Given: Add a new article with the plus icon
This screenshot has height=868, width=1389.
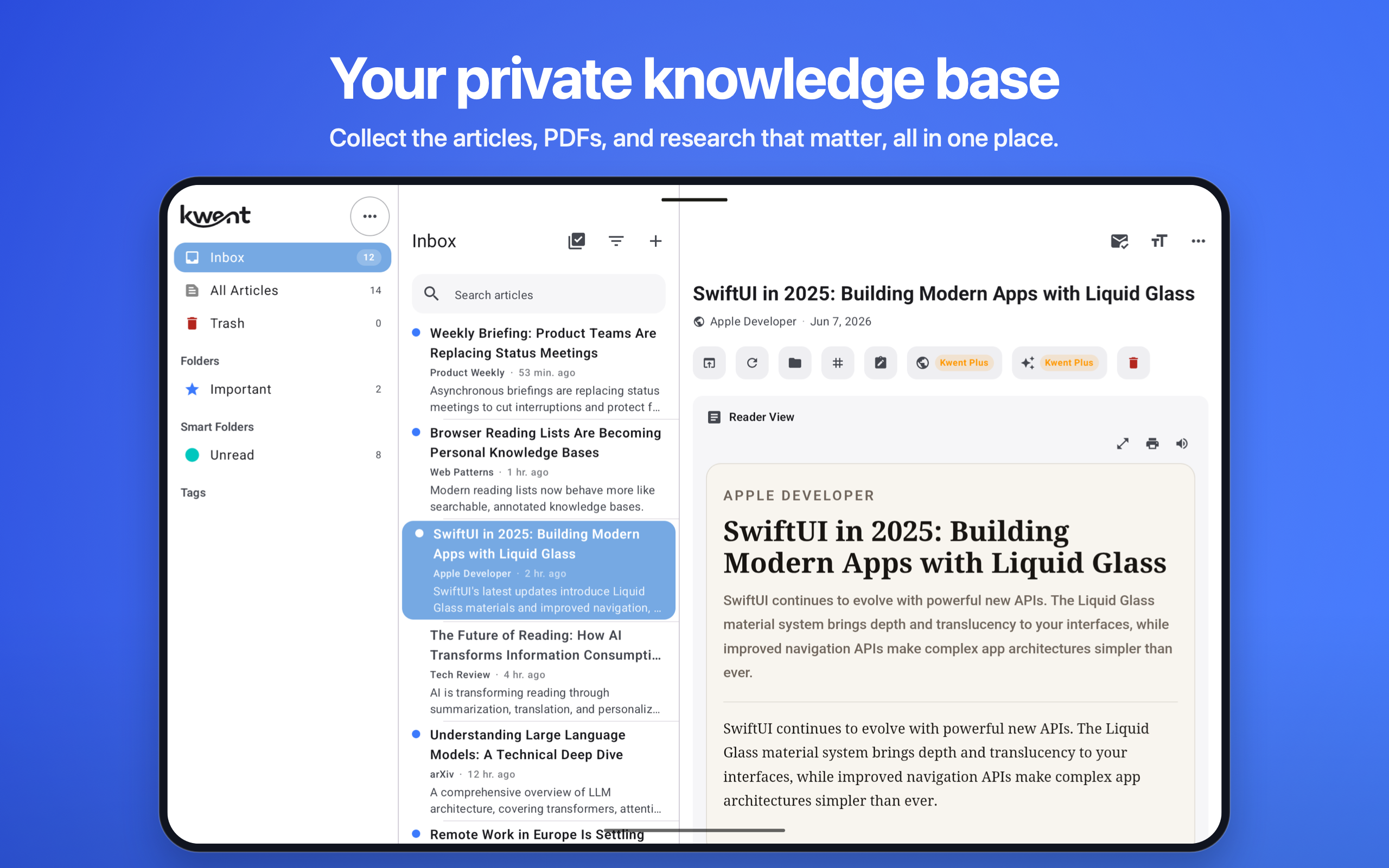Looking at the screenshot, I should [655, 241].
